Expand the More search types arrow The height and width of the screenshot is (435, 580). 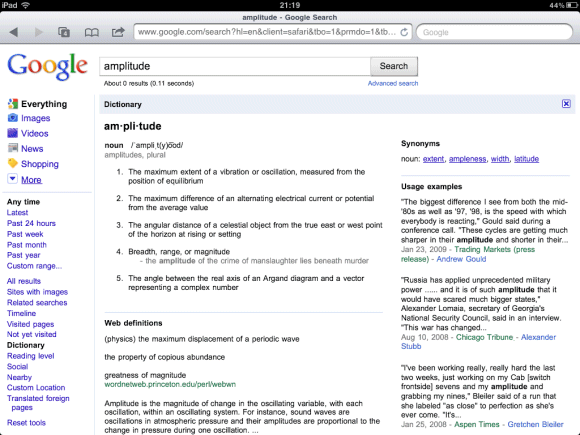click(x=12, y=179)
